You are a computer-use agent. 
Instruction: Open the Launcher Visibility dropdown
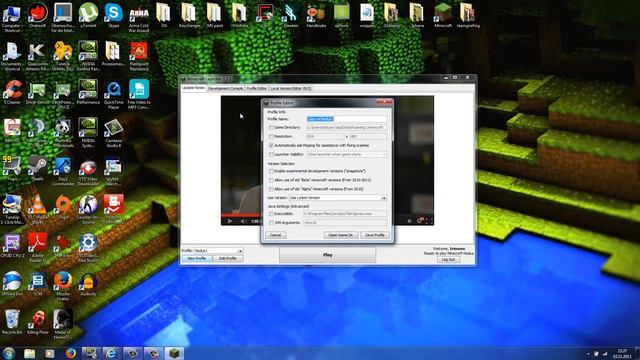(x=347, y=154)
